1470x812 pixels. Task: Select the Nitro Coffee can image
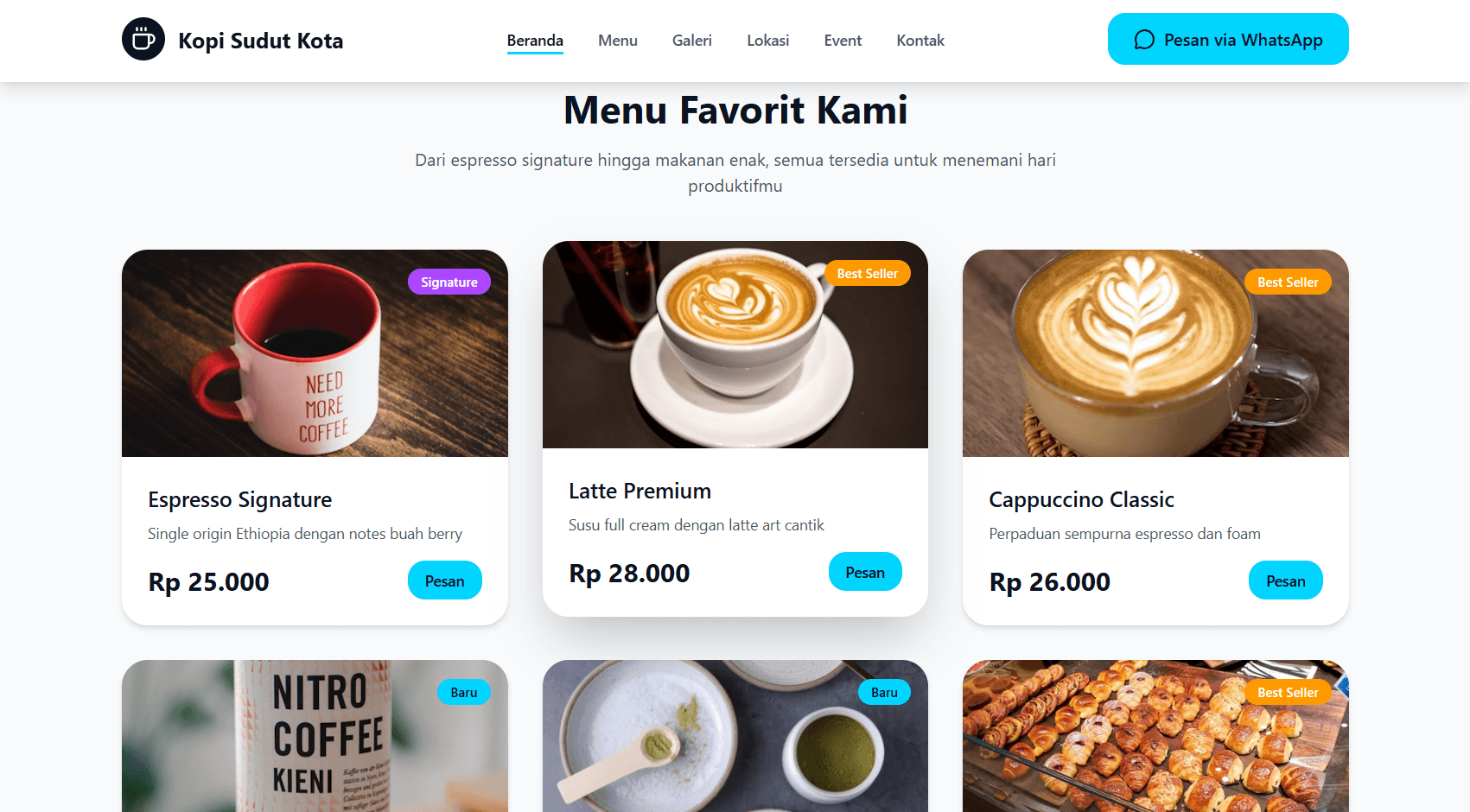tap(315, 736)
